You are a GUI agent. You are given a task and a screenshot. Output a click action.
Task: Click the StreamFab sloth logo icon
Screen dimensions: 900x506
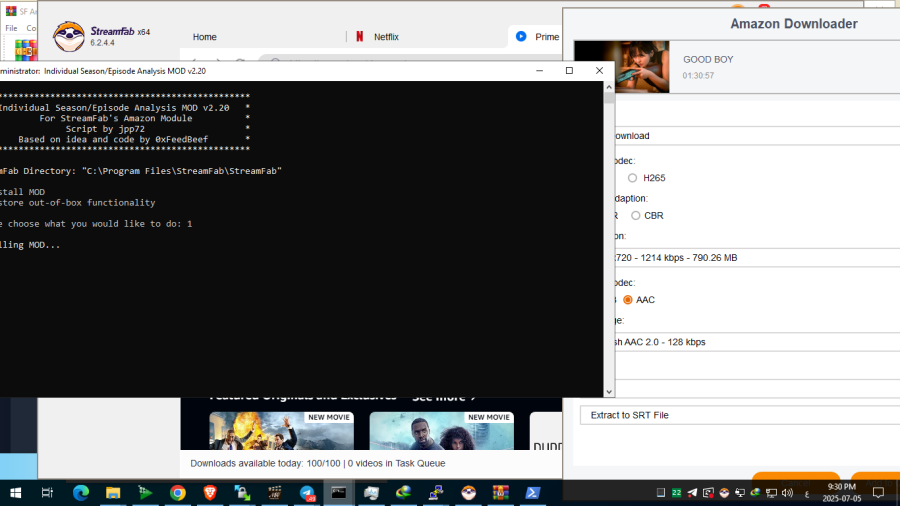pos(68,37)
